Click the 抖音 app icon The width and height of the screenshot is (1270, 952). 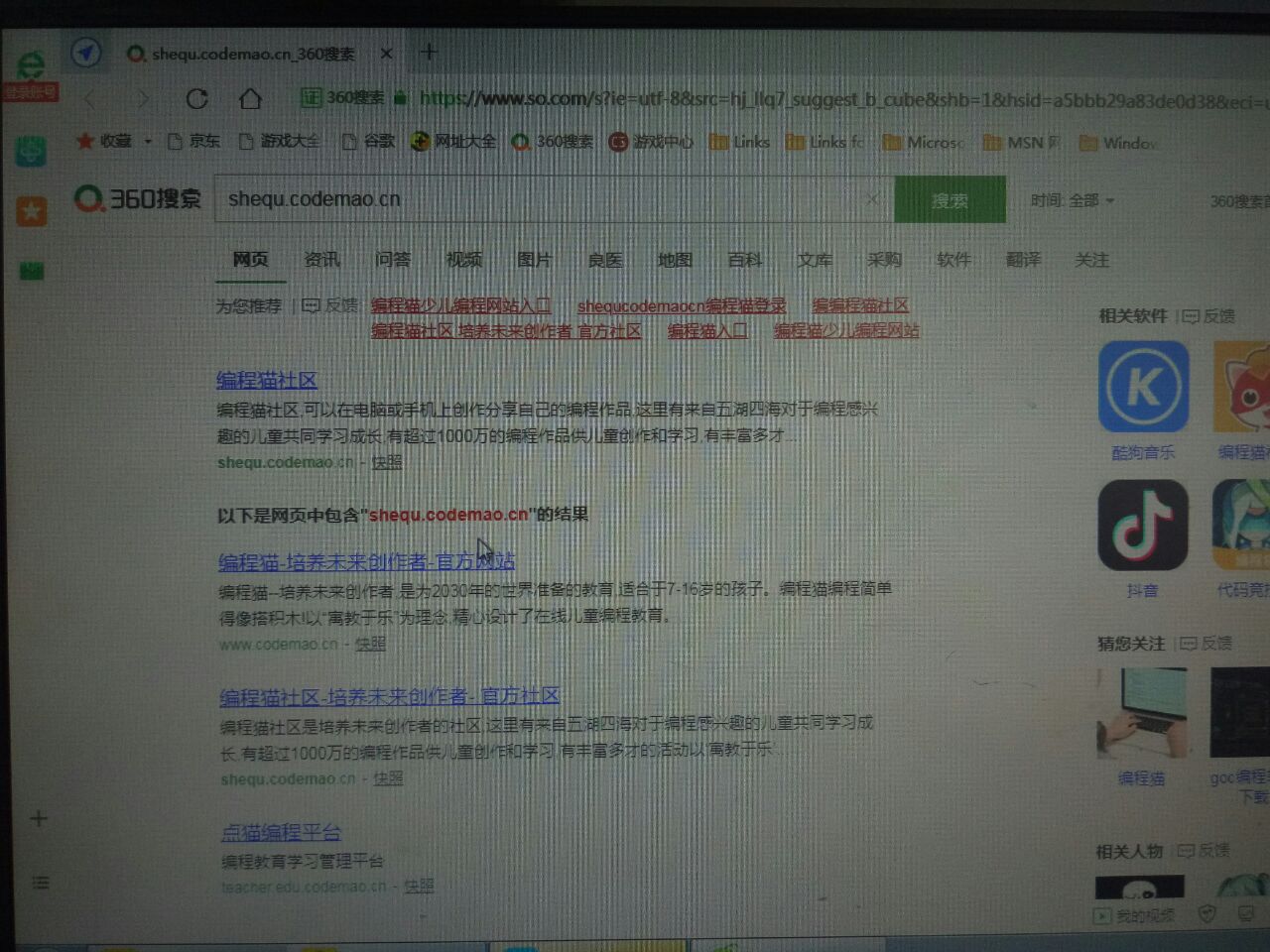pos(1142,525)
